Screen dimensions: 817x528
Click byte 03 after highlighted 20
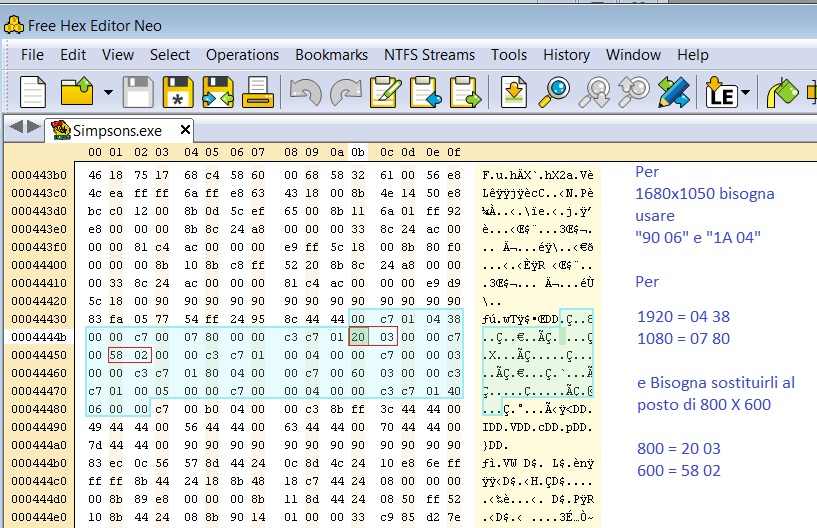(387, 337)
